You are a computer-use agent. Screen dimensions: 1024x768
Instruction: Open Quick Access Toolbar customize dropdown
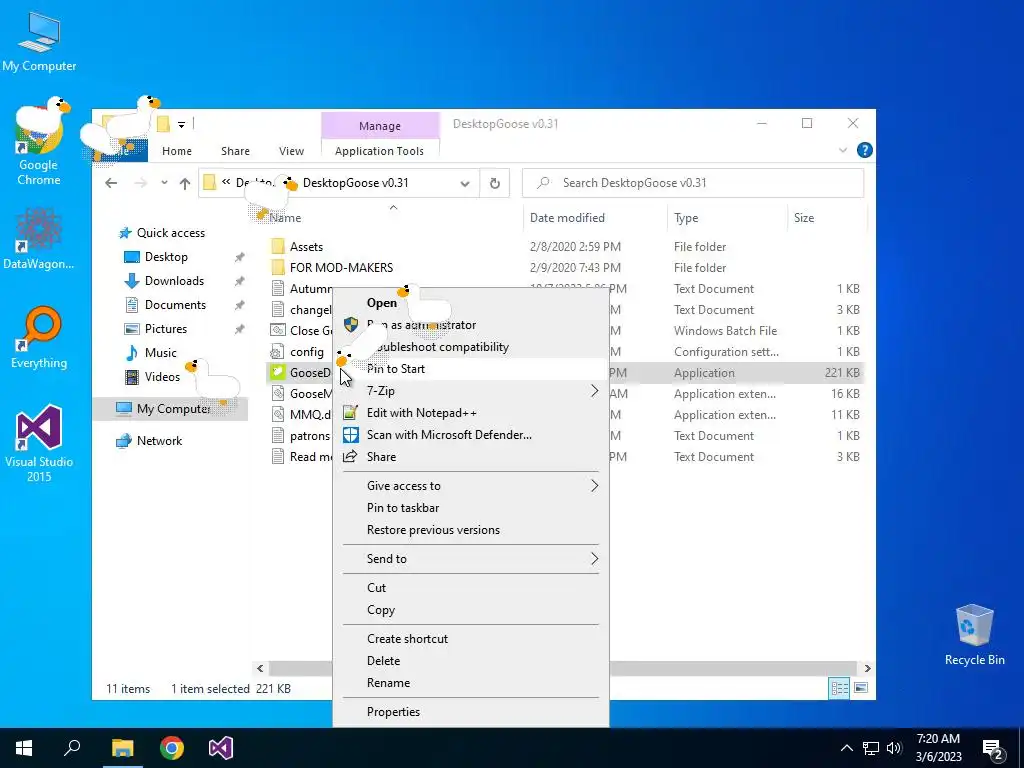[x=181, y=124]
